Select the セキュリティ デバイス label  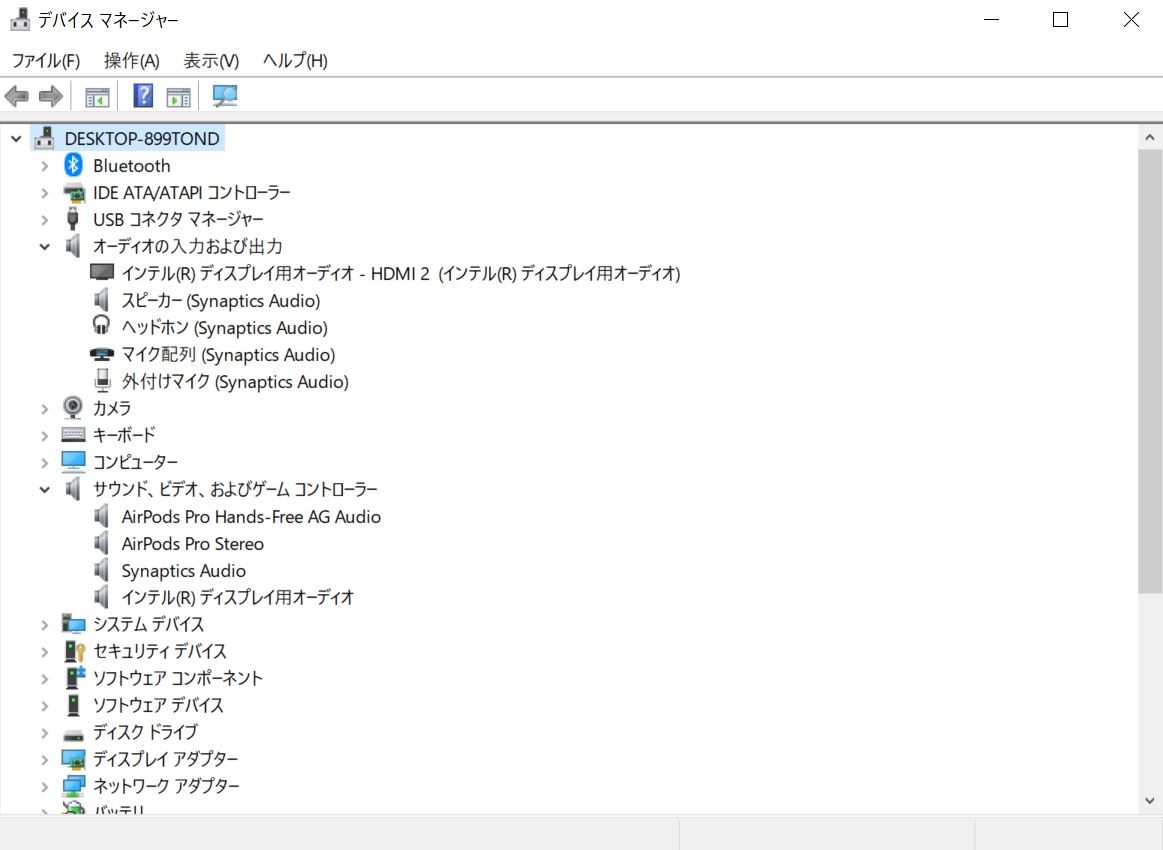pos(159,651)
